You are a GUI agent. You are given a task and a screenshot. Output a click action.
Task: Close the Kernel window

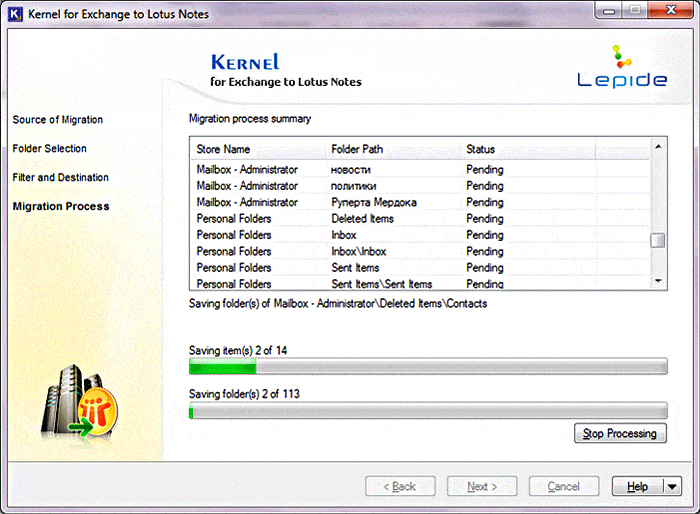click(671, 10)
